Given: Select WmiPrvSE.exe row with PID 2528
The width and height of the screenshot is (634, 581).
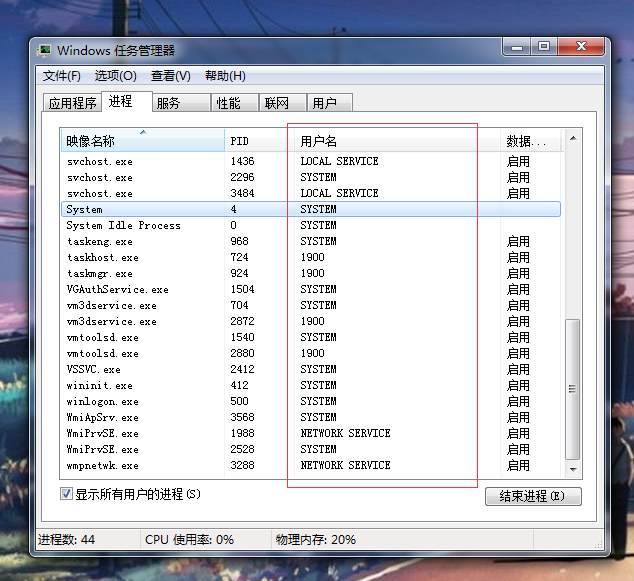Looking at the screenshot, I should click(x=311, y=449).
